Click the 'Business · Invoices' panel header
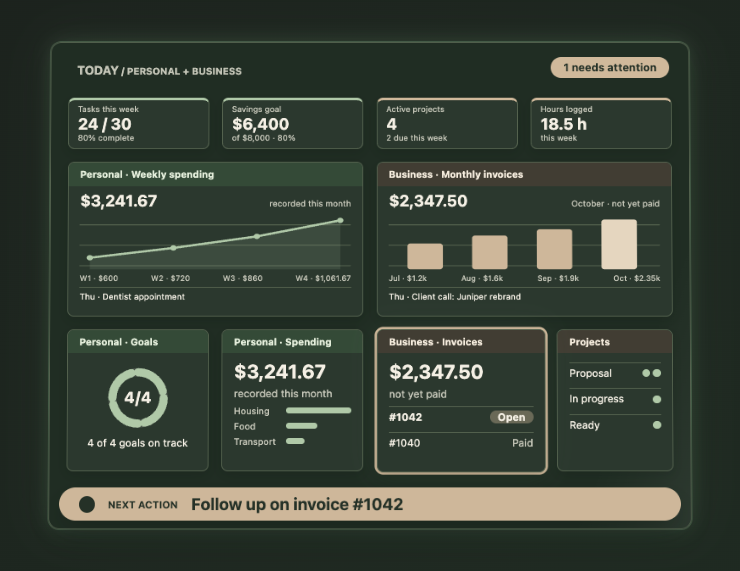The image size is (740, 571). (x=461, y=342)
